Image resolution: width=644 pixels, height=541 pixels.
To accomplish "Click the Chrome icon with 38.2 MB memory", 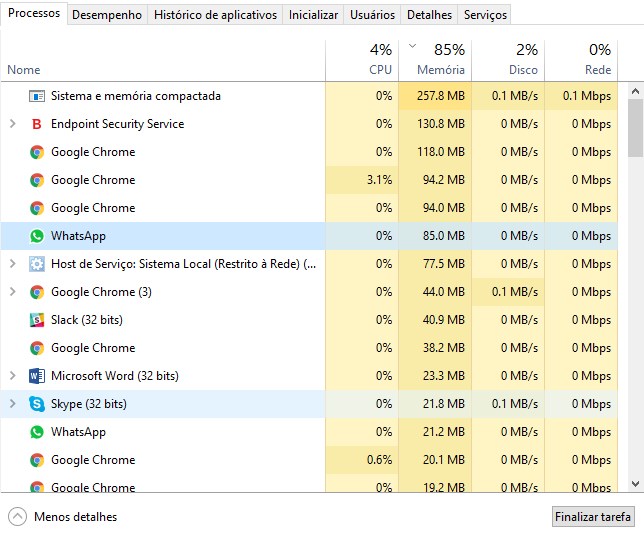I will click(37, 348).
